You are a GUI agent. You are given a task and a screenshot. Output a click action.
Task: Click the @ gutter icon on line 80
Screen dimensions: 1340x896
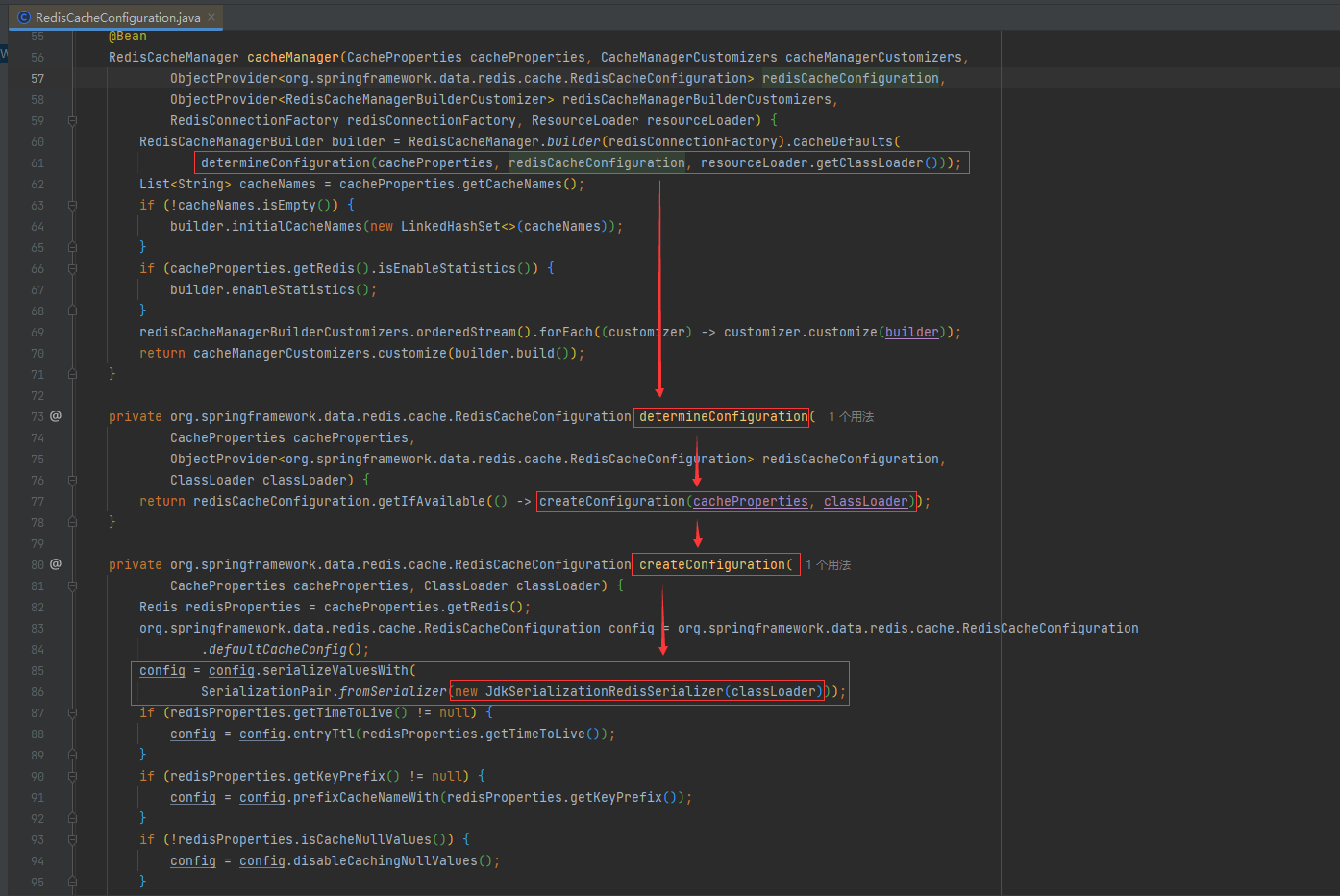56,564
